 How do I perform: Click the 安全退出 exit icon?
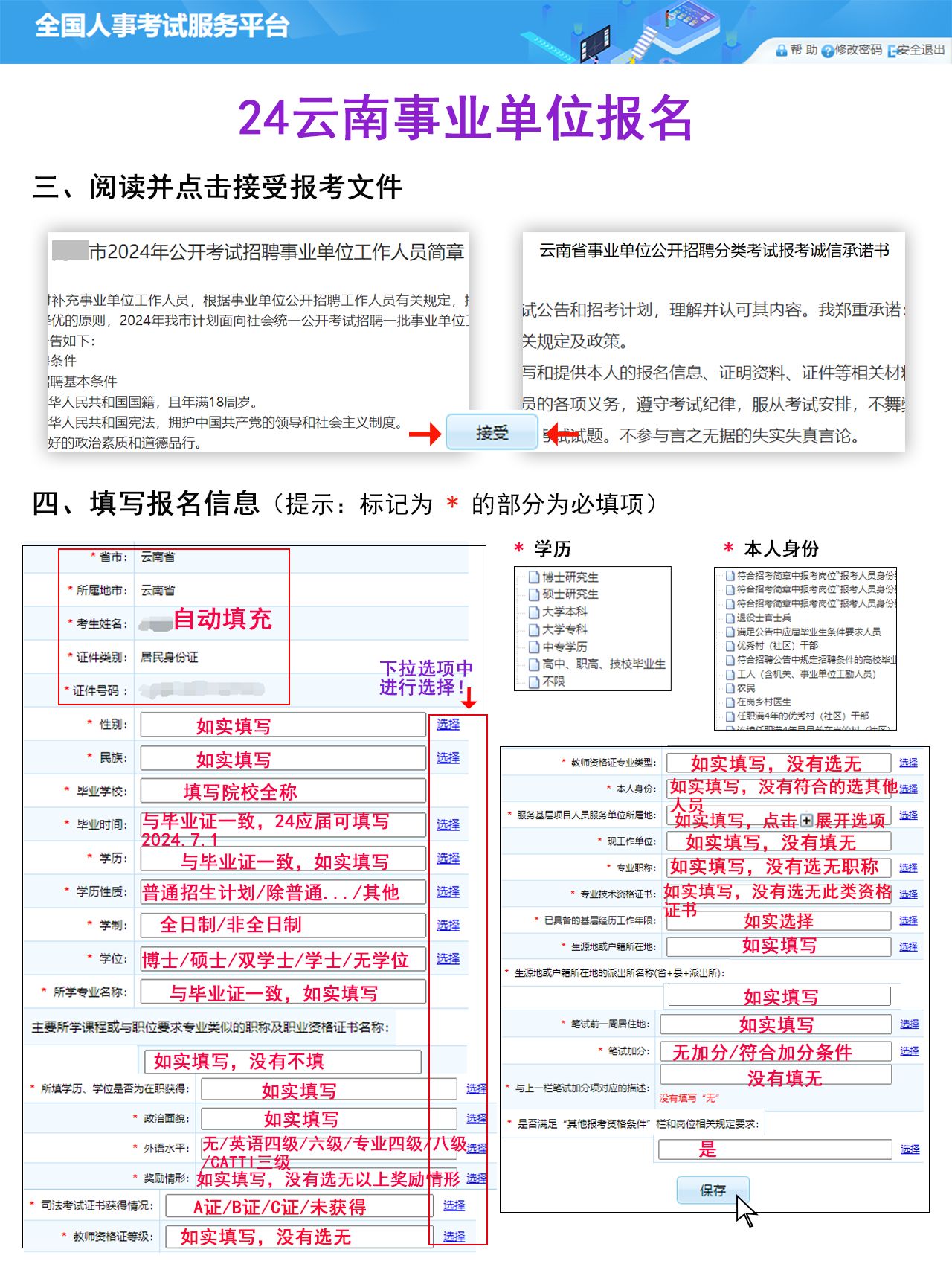[x=892, y=51]
